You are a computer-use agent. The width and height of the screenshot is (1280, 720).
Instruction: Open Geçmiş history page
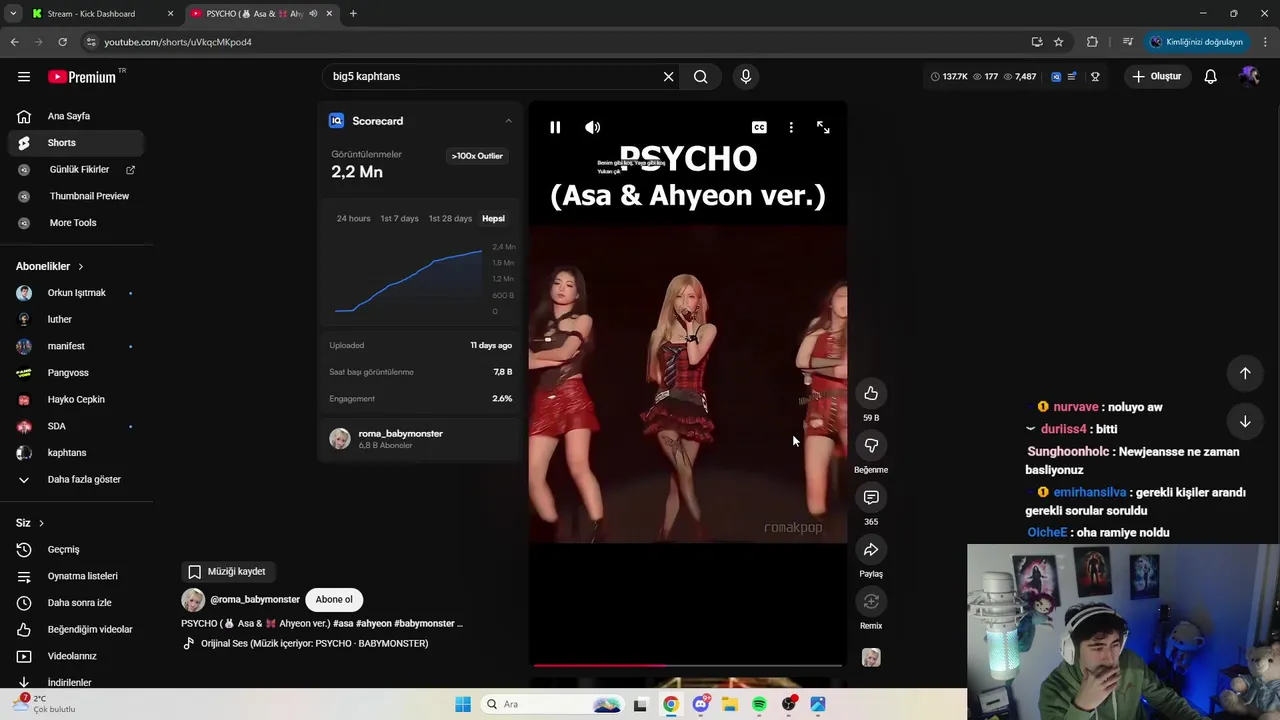click(x=76, y=549)
